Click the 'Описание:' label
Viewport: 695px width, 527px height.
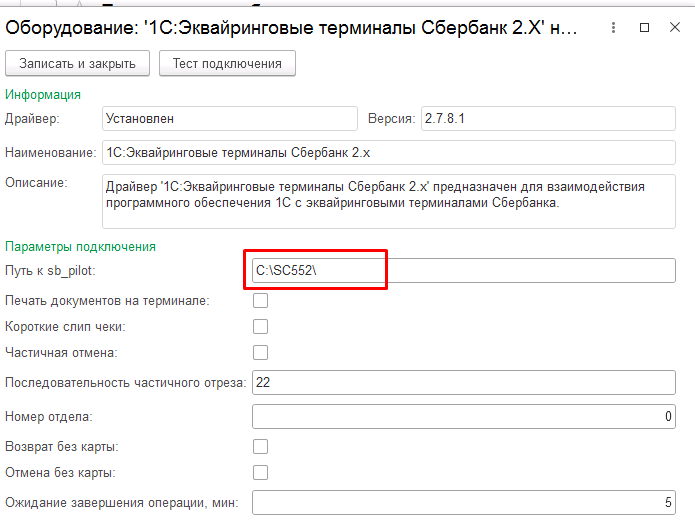36,183
